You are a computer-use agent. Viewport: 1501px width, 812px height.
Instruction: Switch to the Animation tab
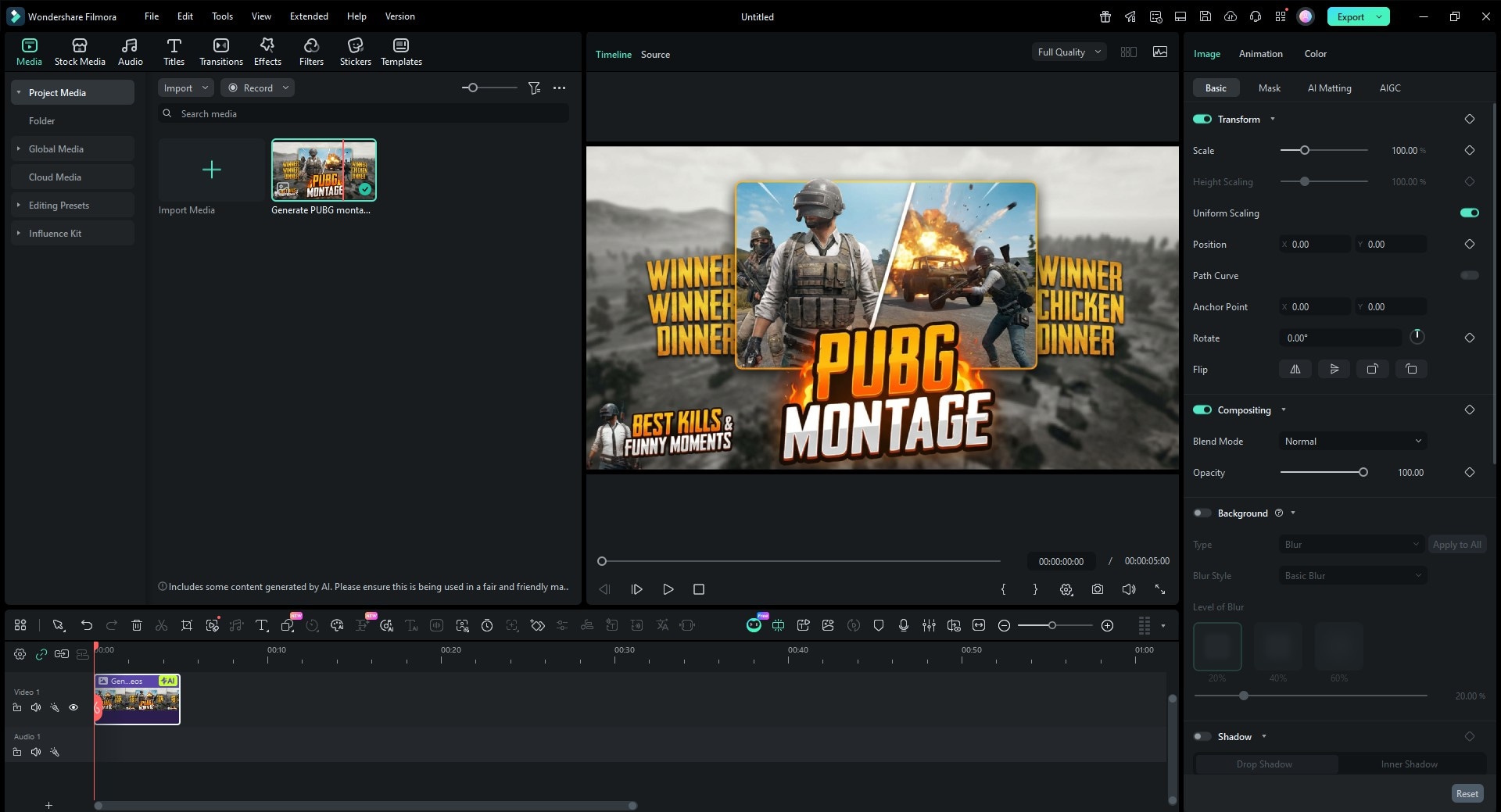tap(1259, 53)
